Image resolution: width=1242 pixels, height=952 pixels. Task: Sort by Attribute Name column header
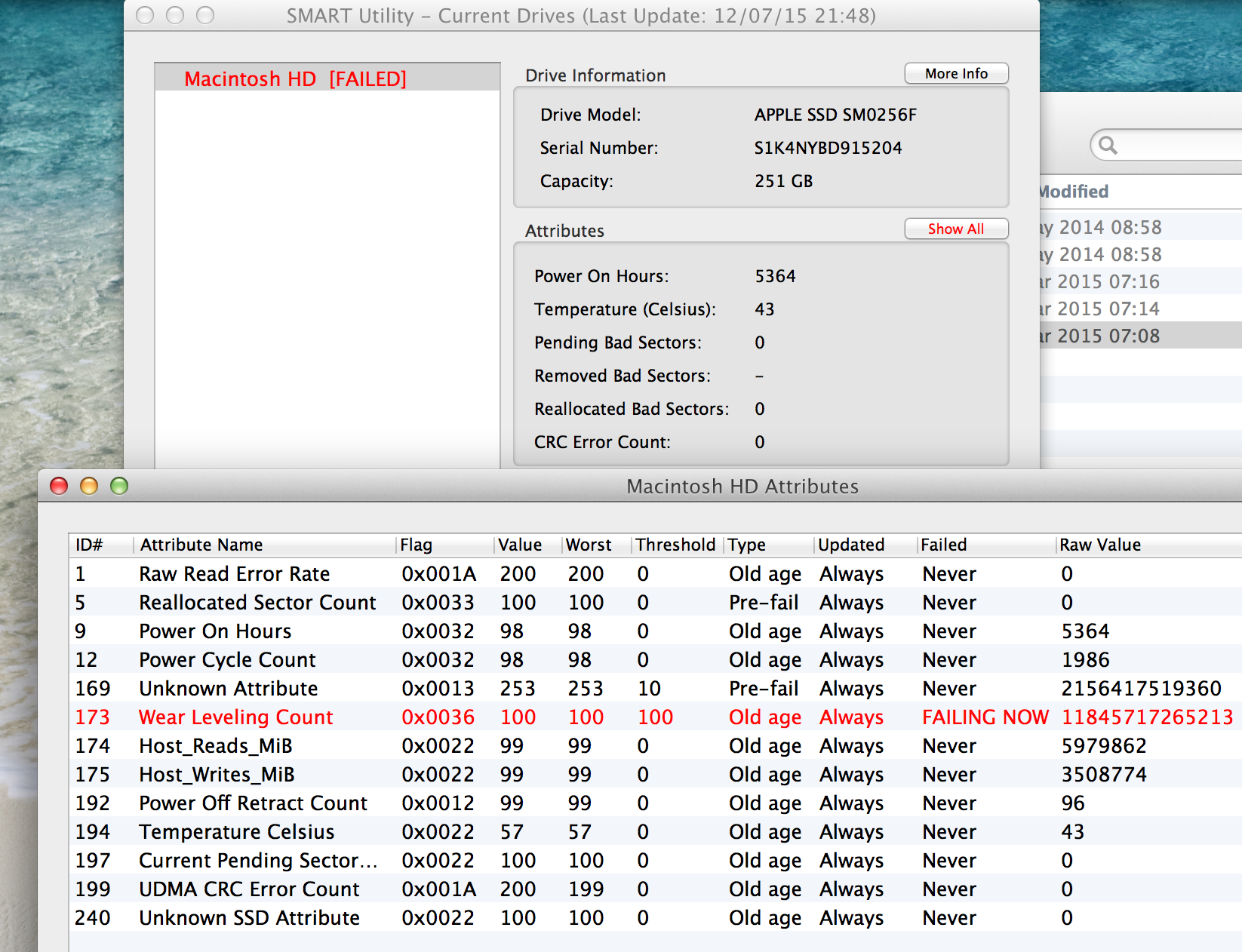tap(201, 545)
